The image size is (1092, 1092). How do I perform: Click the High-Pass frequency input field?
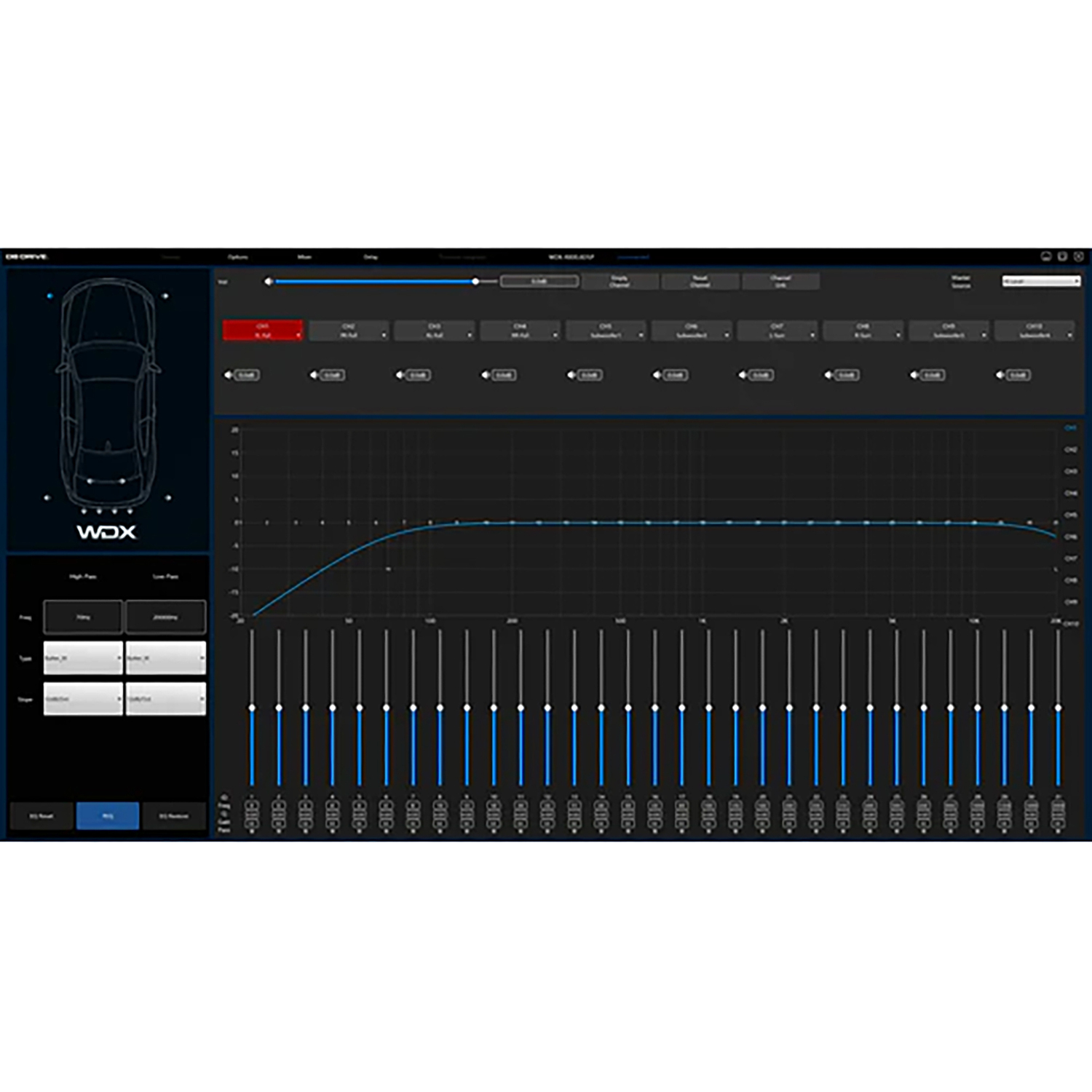tap(83, 617)
